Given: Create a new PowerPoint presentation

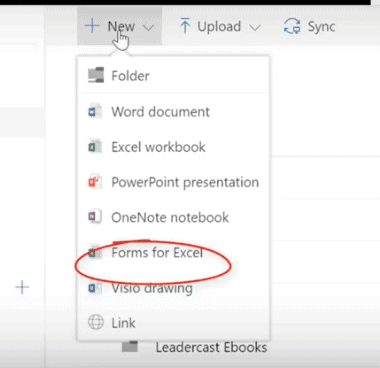Looking at the screenshot, I should [x=173, y=182].
